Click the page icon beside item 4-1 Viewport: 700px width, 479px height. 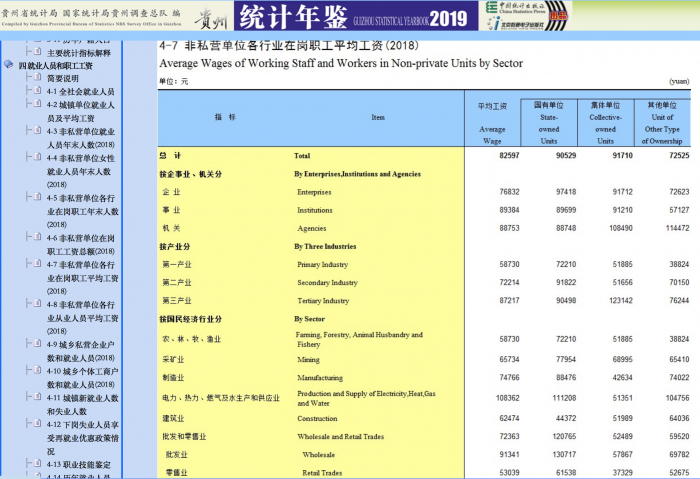point(36,91)
